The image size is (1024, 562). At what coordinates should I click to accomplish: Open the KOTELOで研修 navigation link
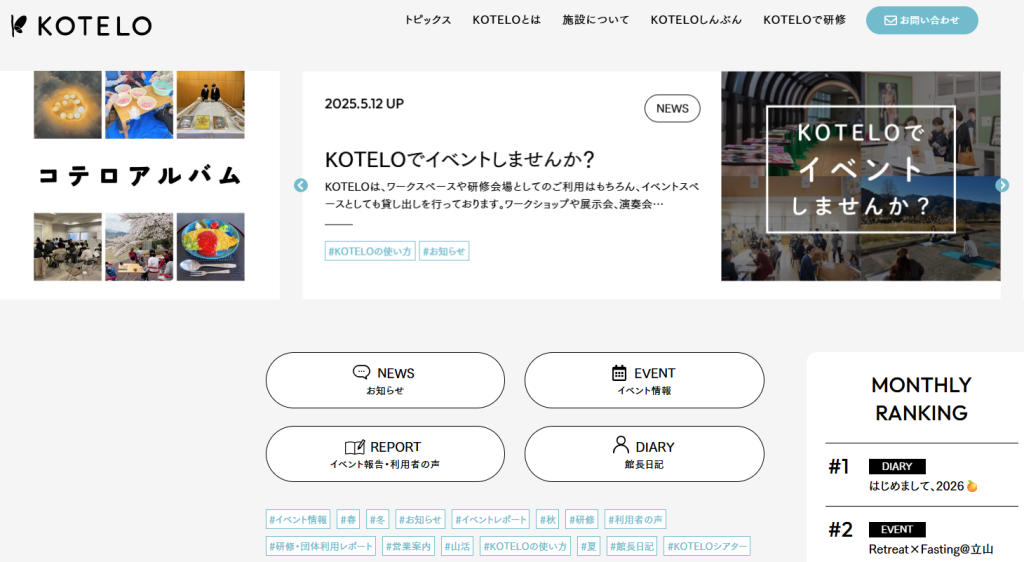pos(804,20)
